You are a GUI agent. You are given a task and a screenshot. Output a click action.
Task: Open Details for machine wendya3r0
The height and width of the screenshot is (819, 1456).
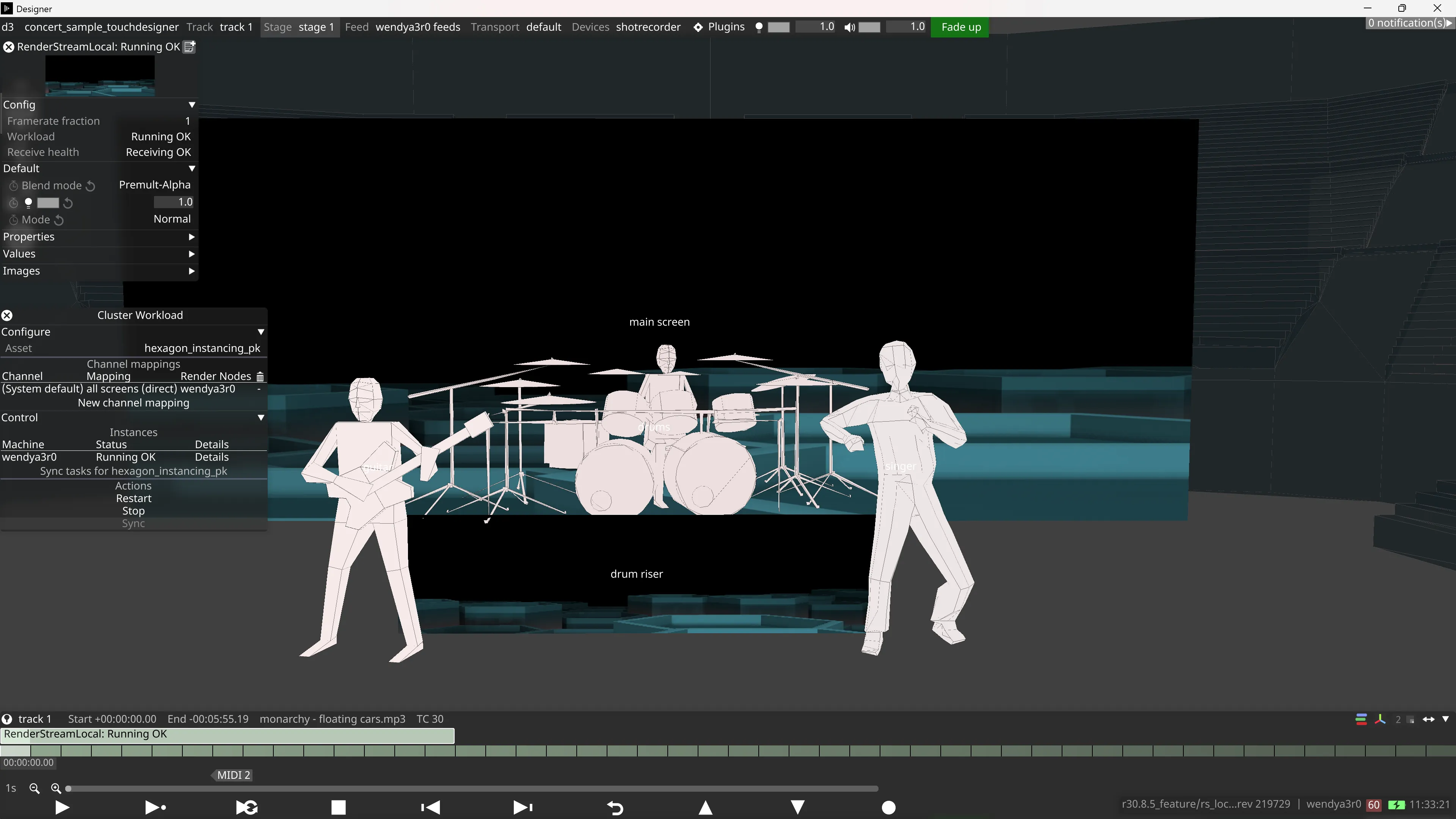212,457
